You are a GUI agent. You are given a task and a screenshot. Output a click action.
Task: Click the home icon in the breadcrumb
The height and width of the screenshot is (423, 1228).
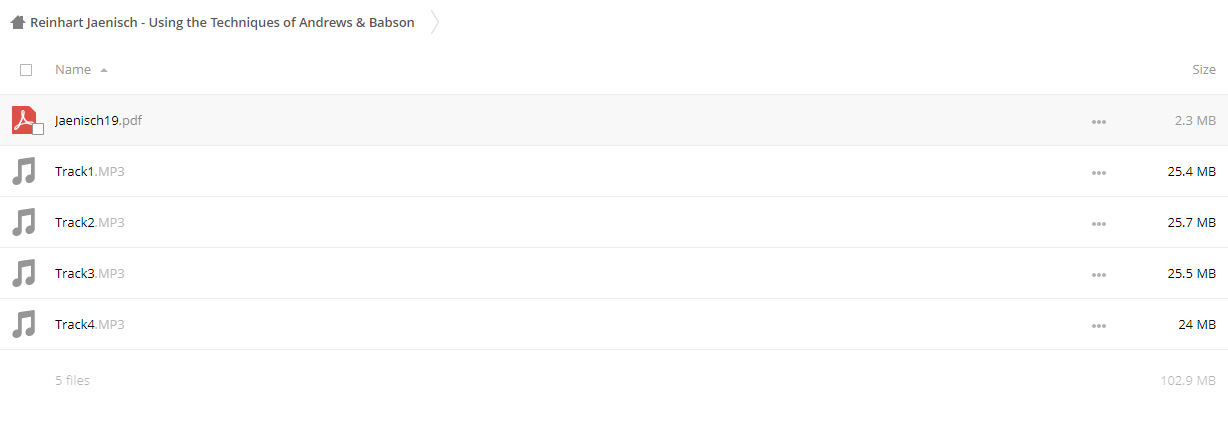point(18,22)
